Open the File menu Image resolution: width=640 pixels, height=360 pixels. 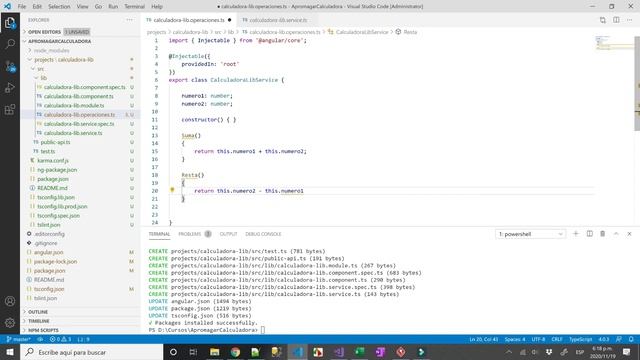22,7
